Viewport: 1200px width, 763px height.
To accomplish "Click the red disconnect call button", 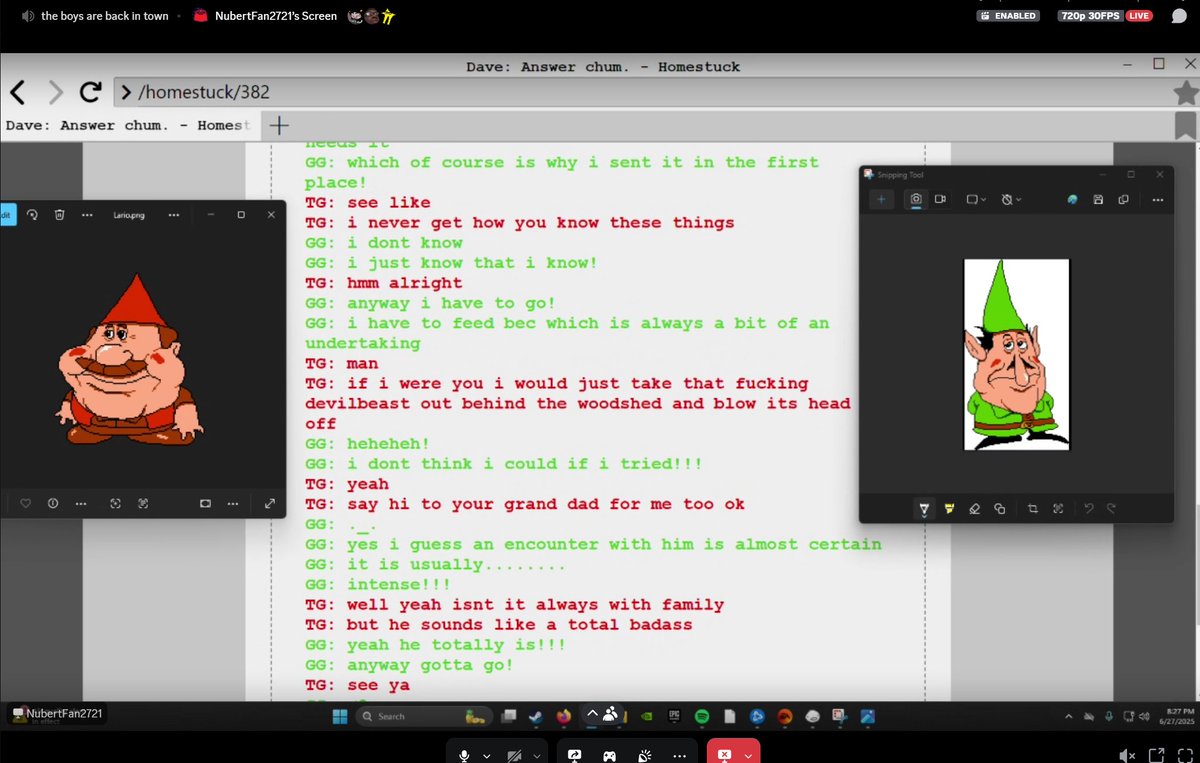I will tap(723, 754).
